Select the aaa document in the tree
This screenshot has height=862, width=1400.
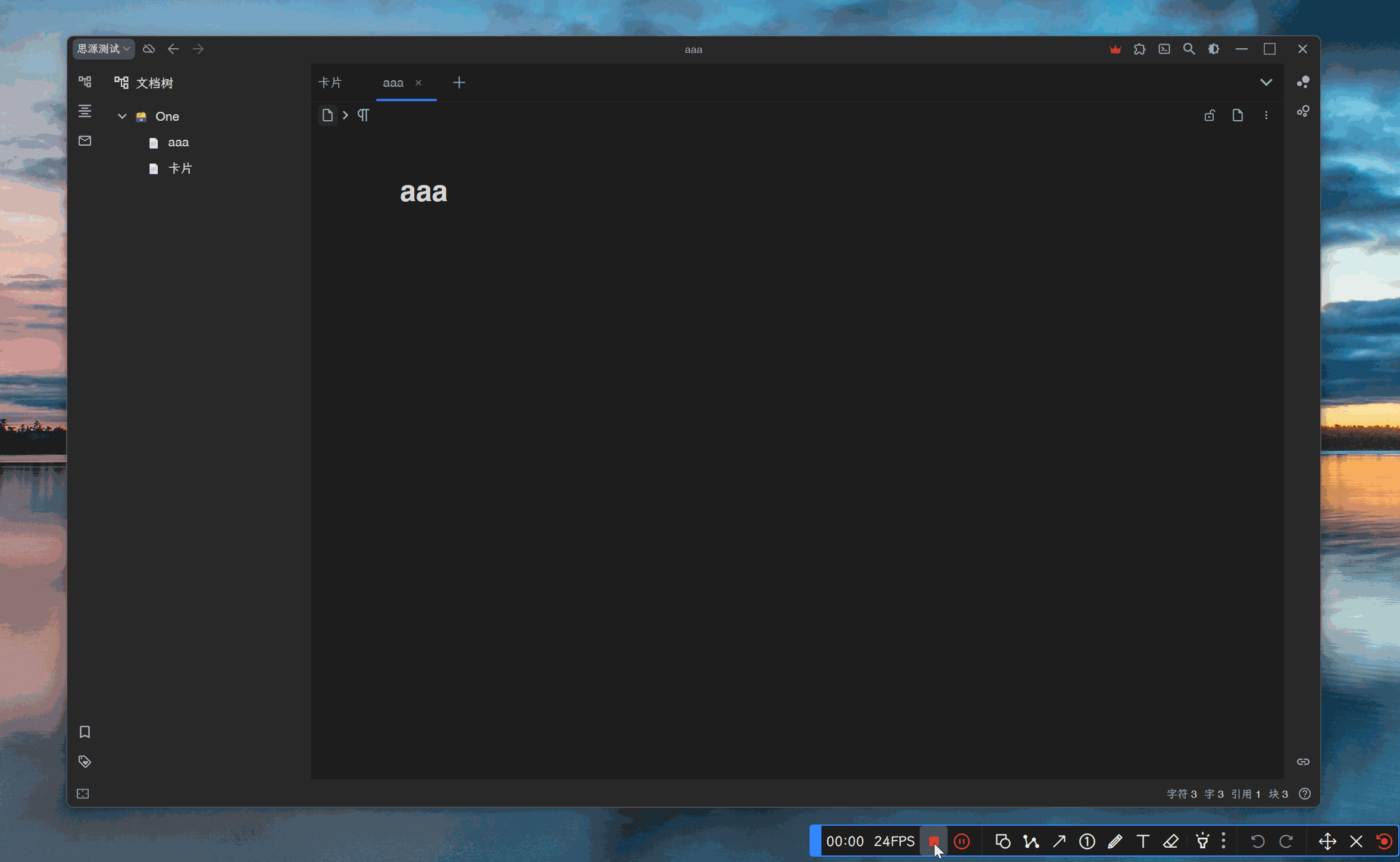tap(177, 142)
